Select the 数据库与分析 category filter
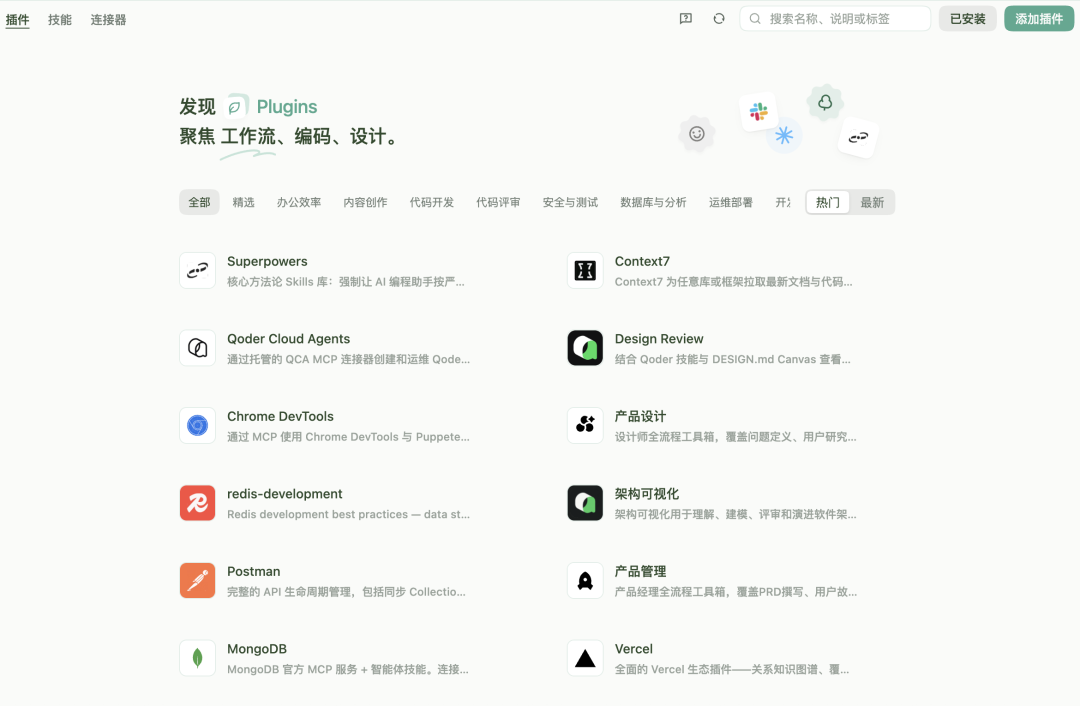Viewport: 1080px width, 706px height. [653, 203]
